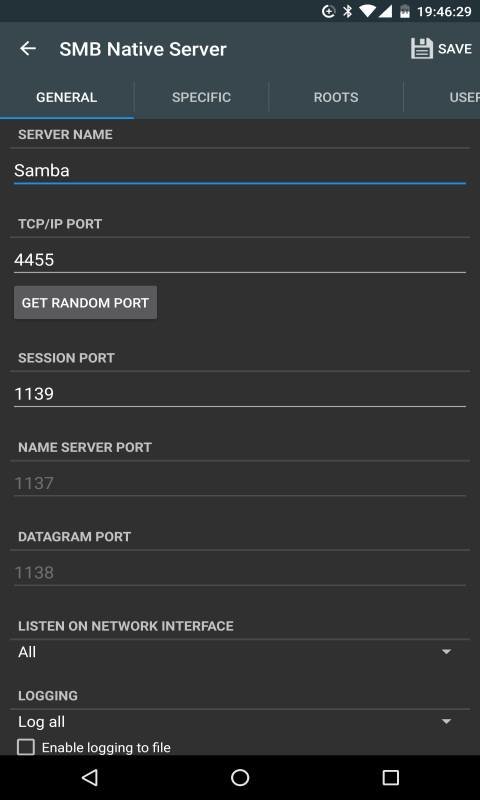Focus the Server Name field containing Samba
This screenshot has height=800, width=480.
click(x=240, y=171)
